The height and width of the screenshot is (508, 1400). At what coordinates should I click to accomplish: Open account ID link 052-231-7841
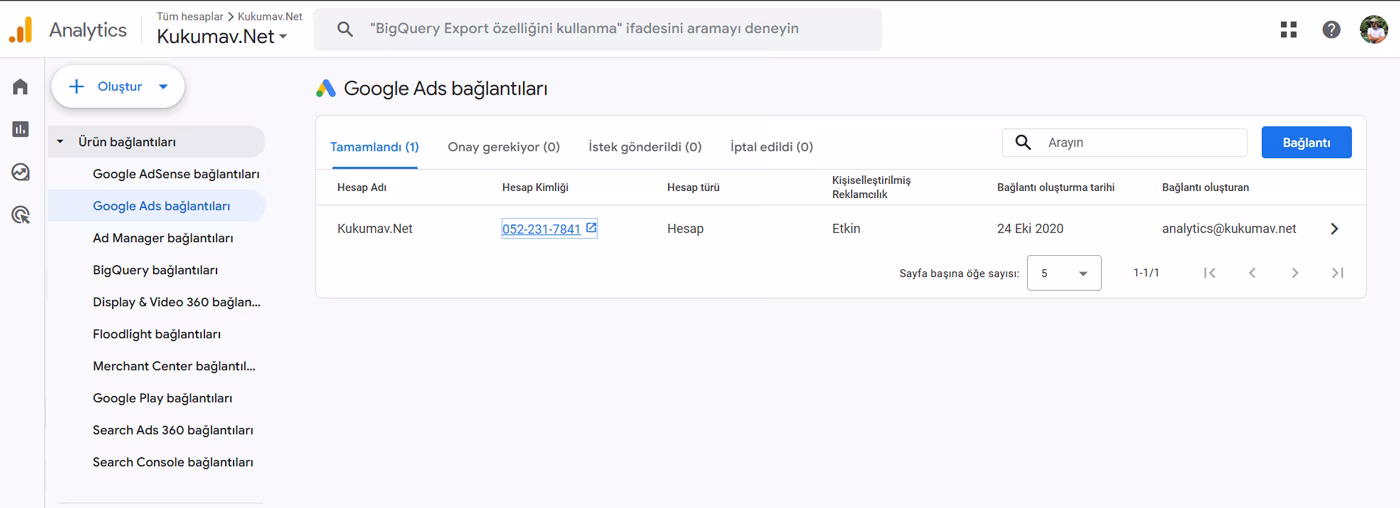click(x=541, y=229)
